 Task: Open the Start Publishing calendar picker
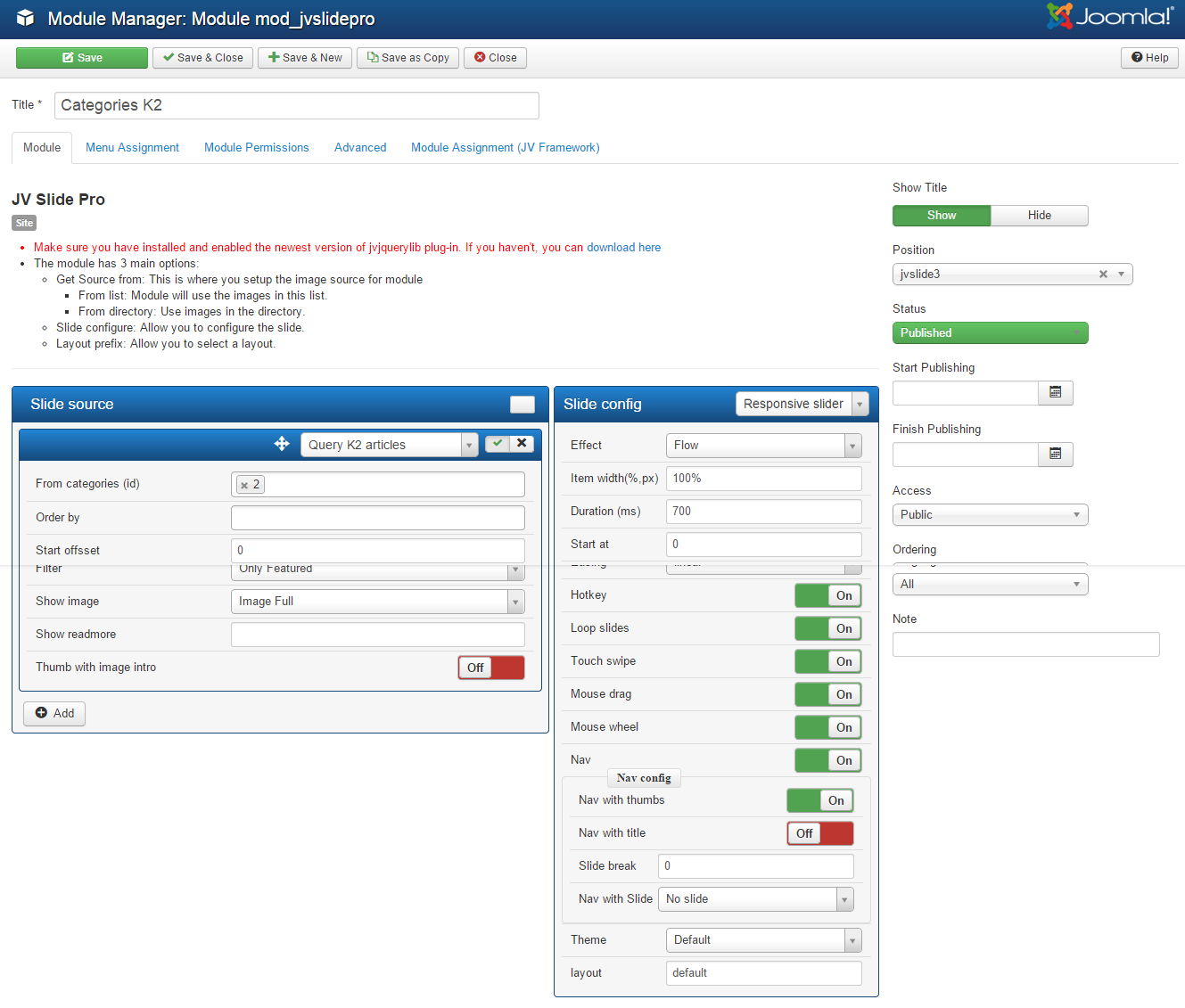pyautogui.click(x=1056, y=393)
